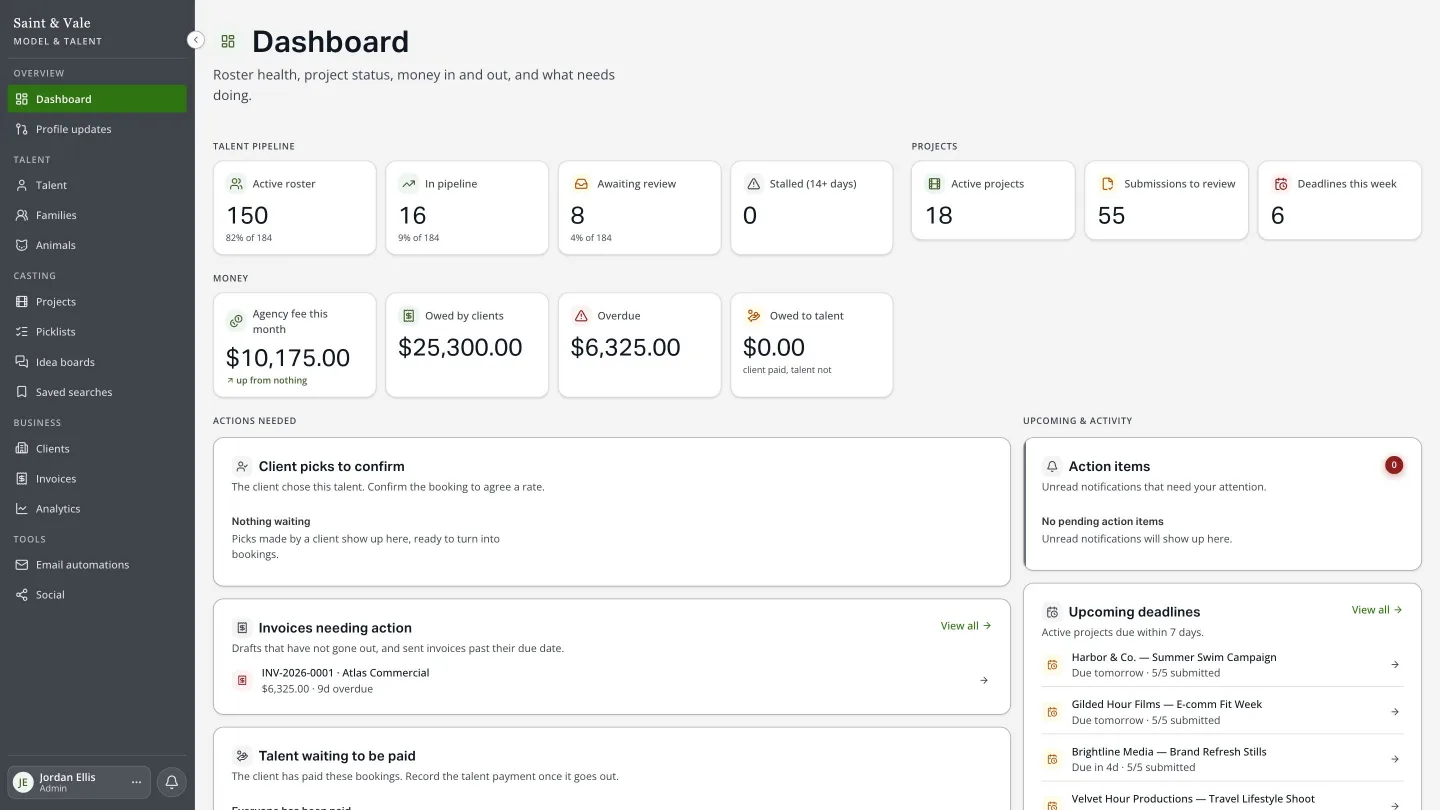Click the Invoices receipt icon in sidebar
1440x810 pixels.
(22, 479)
